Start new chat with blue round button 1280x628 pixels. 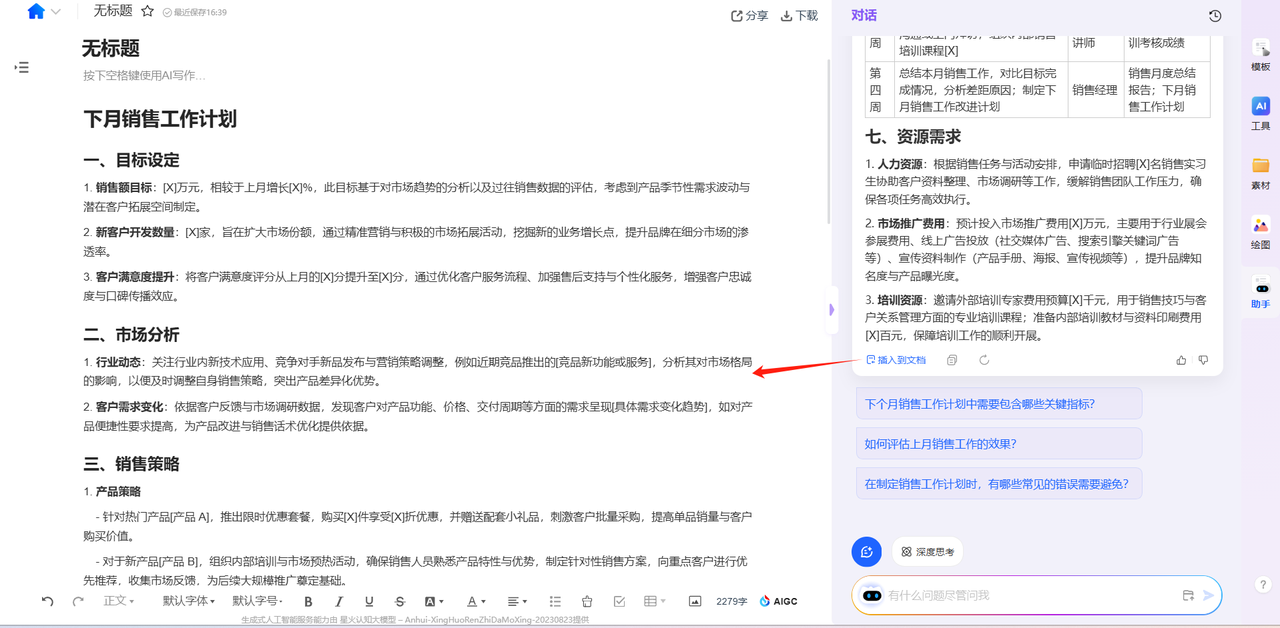867,551
